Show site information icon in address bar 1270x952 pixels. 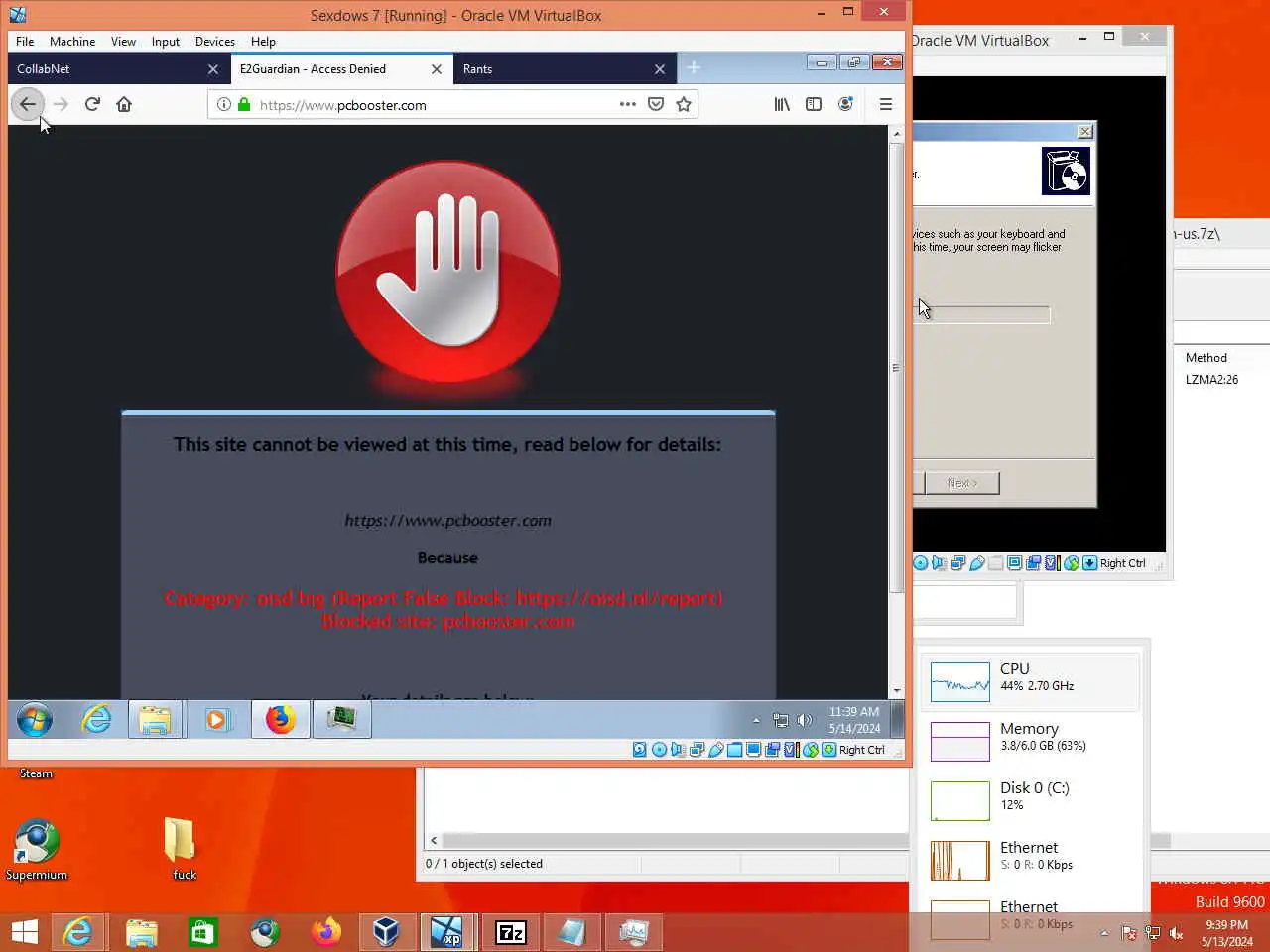(x=224, y=104)
